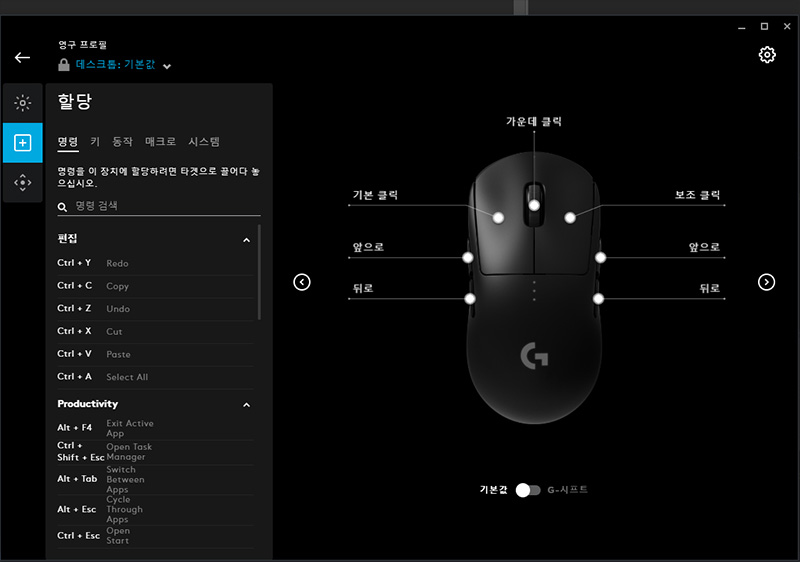The image size is (800, 562).
Task: Click the 기본 클릭 label
Action: click(x=375, y=195)
